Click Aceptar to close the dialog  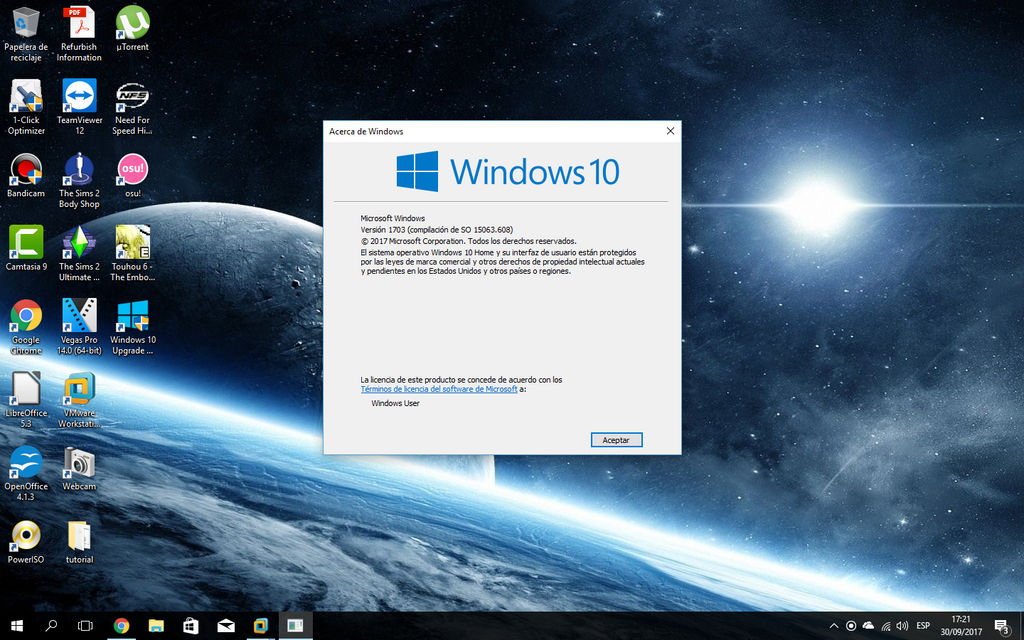click(616, 439)
